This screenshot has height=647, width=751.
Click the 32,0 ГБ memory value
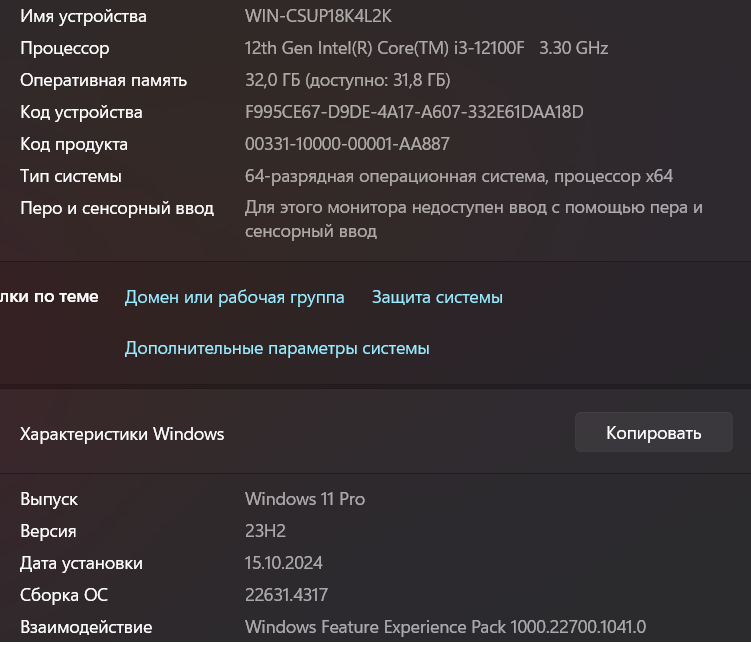pyautogui.click(x=347, y=80)
